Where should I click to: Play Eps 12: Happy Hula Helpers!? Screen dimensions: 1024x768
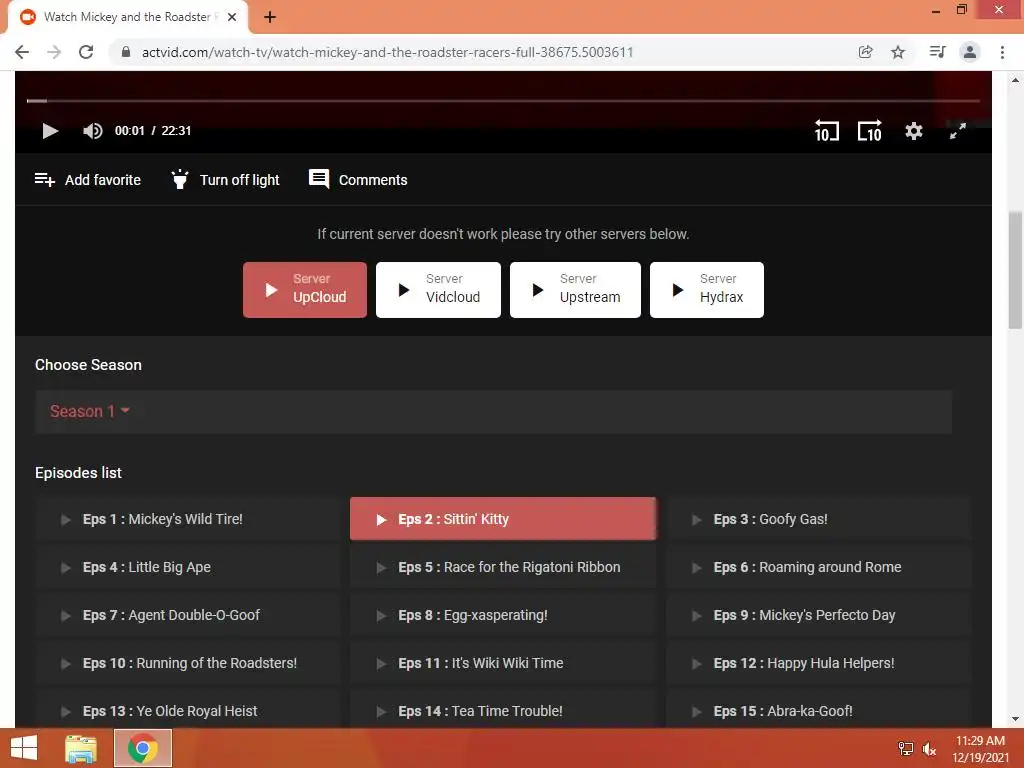pos(819,663)
